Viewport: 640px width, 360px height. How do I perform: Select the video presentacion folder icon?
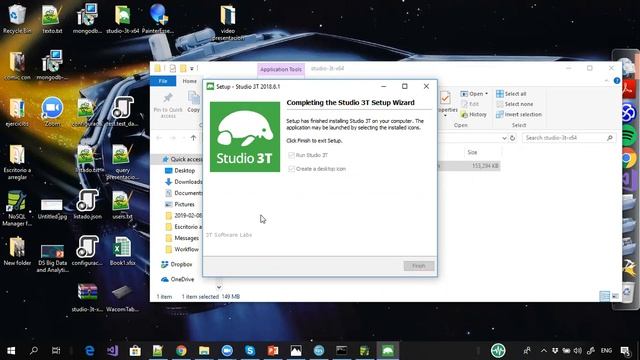point(228,22)
